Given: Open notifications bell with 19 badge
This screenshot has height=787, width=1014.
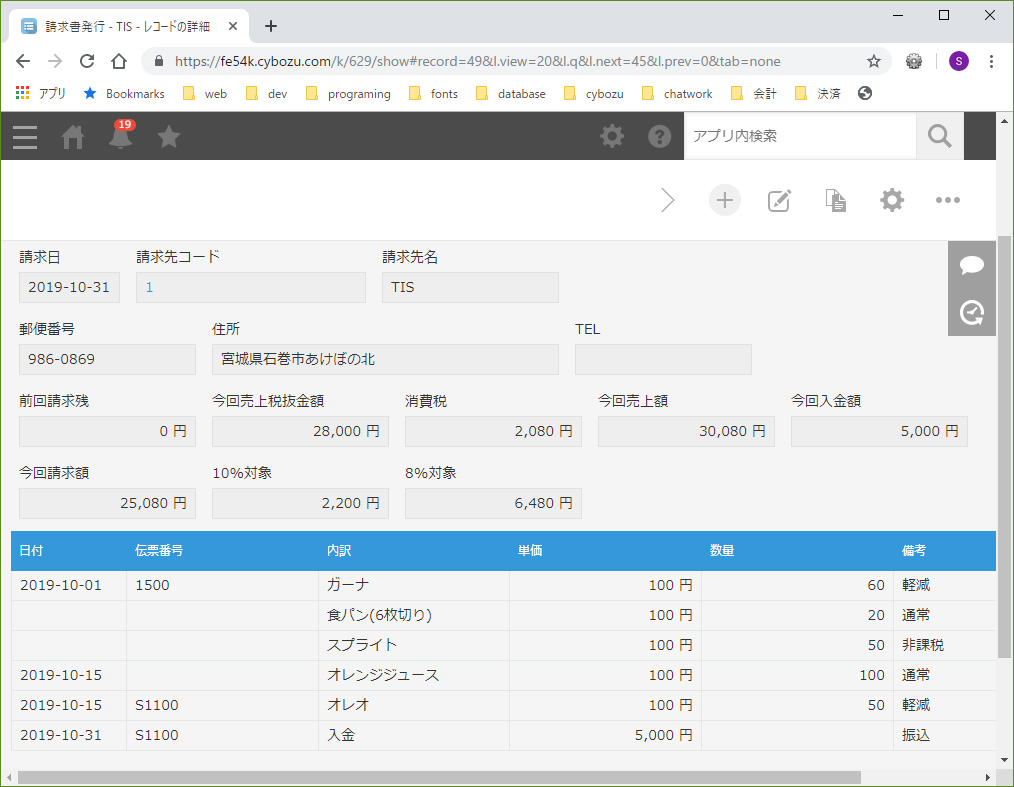Looking at the screenshot, I should click(121, 135).
